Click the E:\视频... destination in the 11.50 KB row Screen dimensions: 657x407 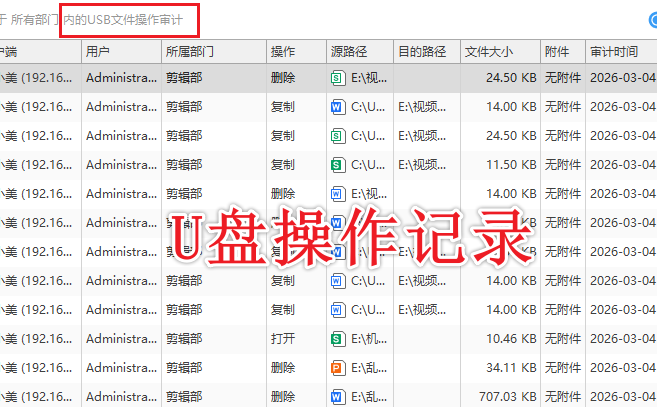coord(422,165)
